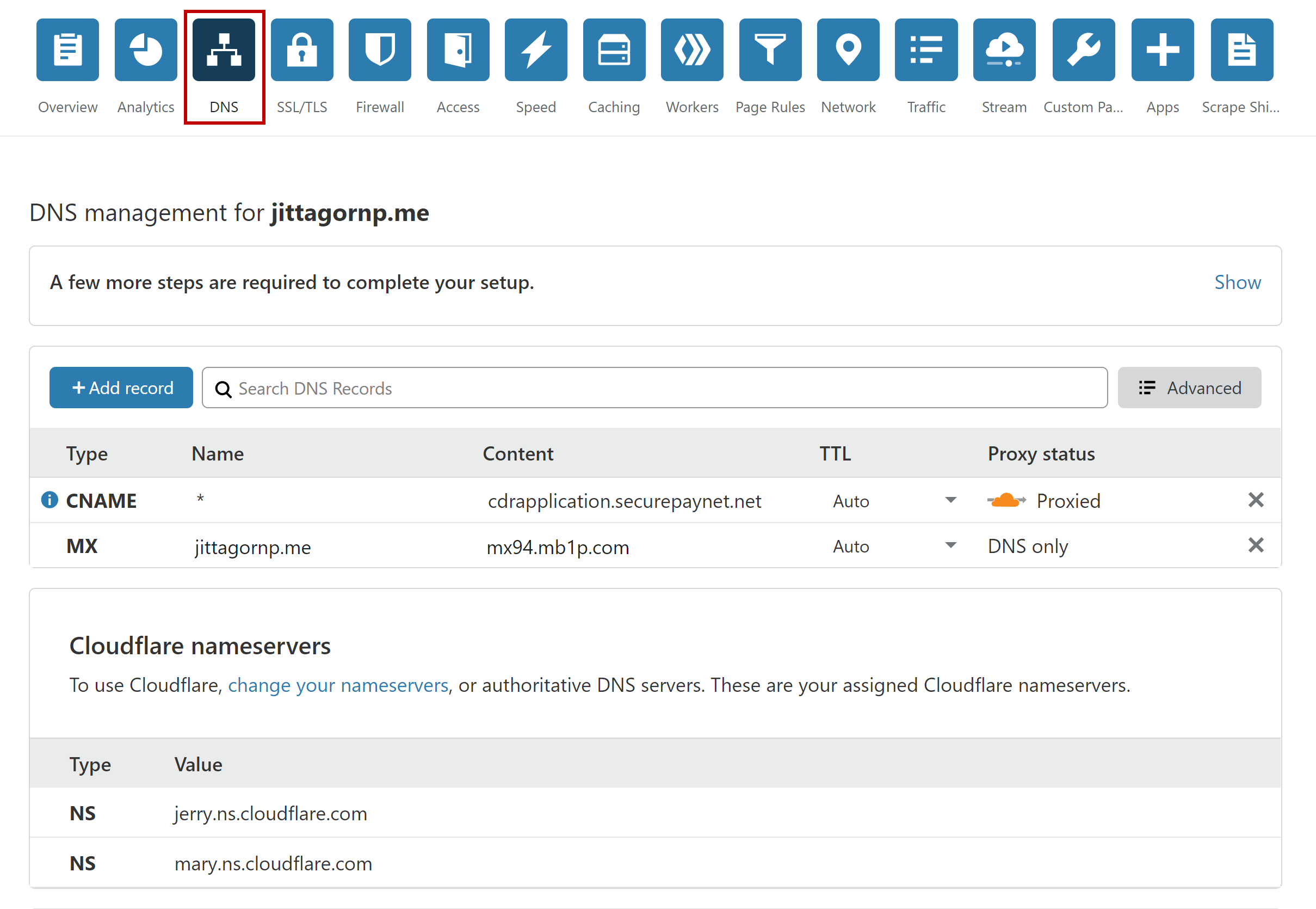Open the Stream cloud play icon
The height and width of the screenshot is (909, 1316).
[x=1004, y=50]
